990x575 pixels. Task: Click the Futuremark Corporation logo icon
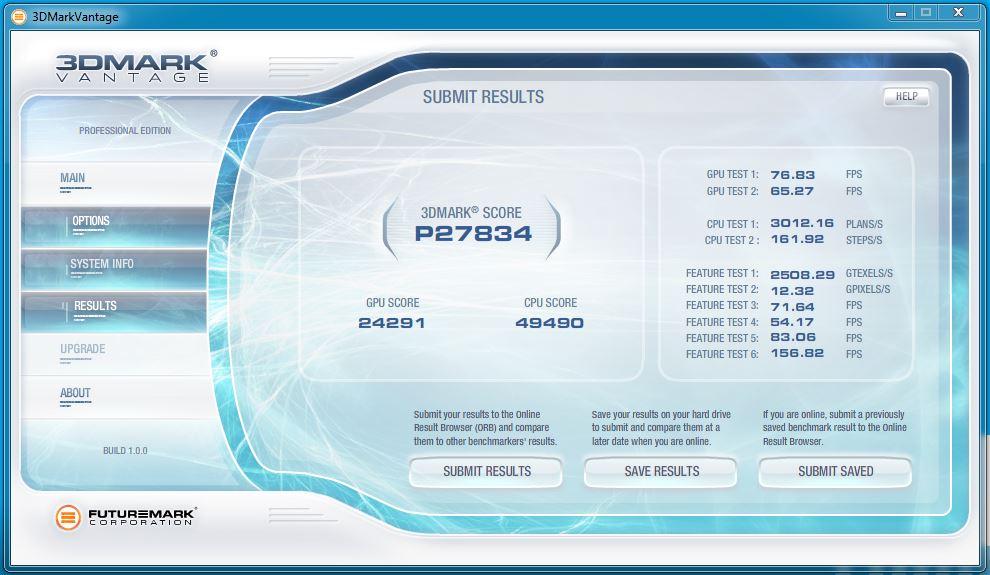click(x=68, y=518)
